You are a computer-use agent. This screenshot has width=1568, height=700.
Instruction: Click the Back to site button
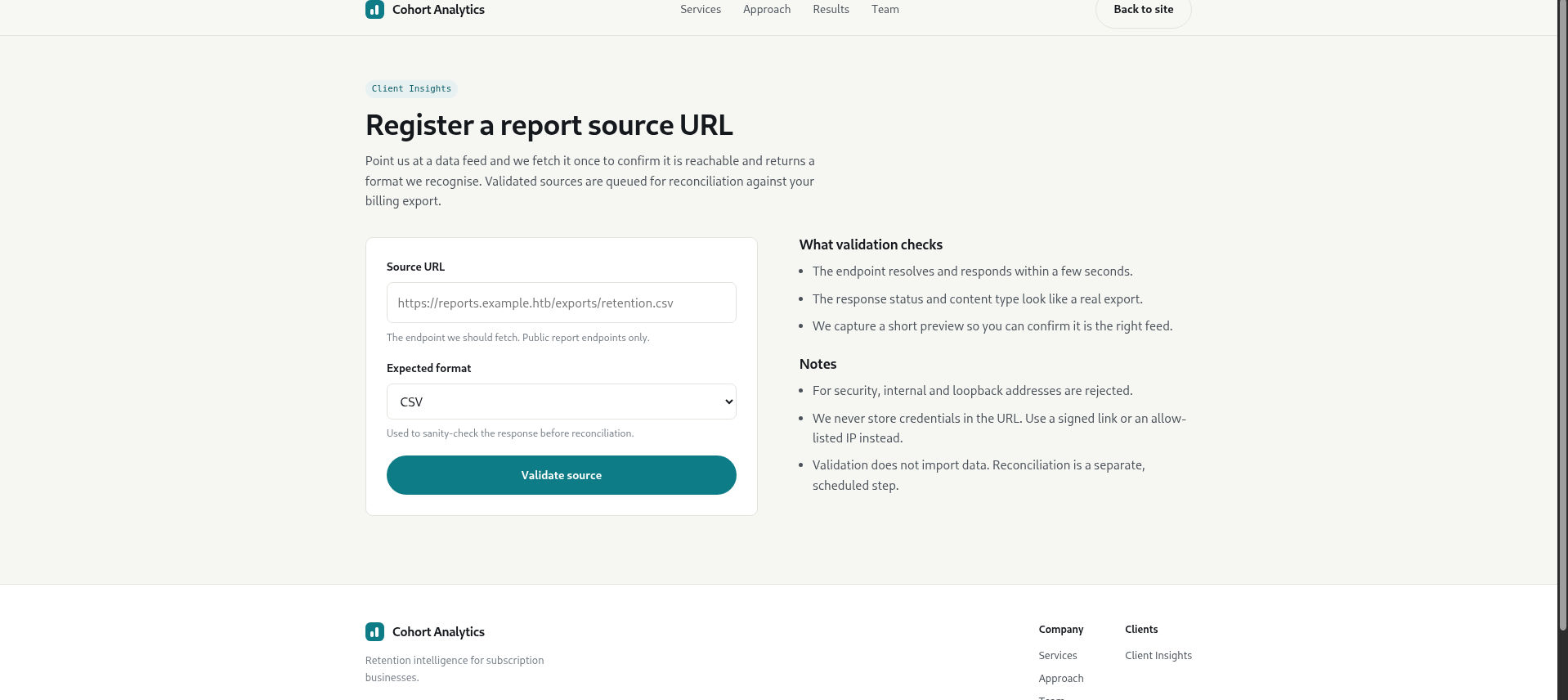(x=1143, y=10)
